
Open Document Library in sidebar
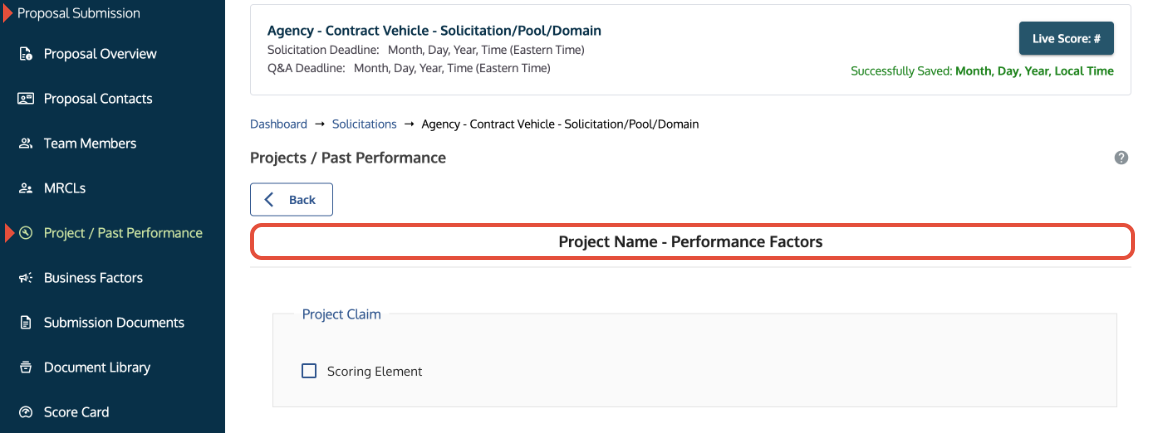[x=97, y=368]
